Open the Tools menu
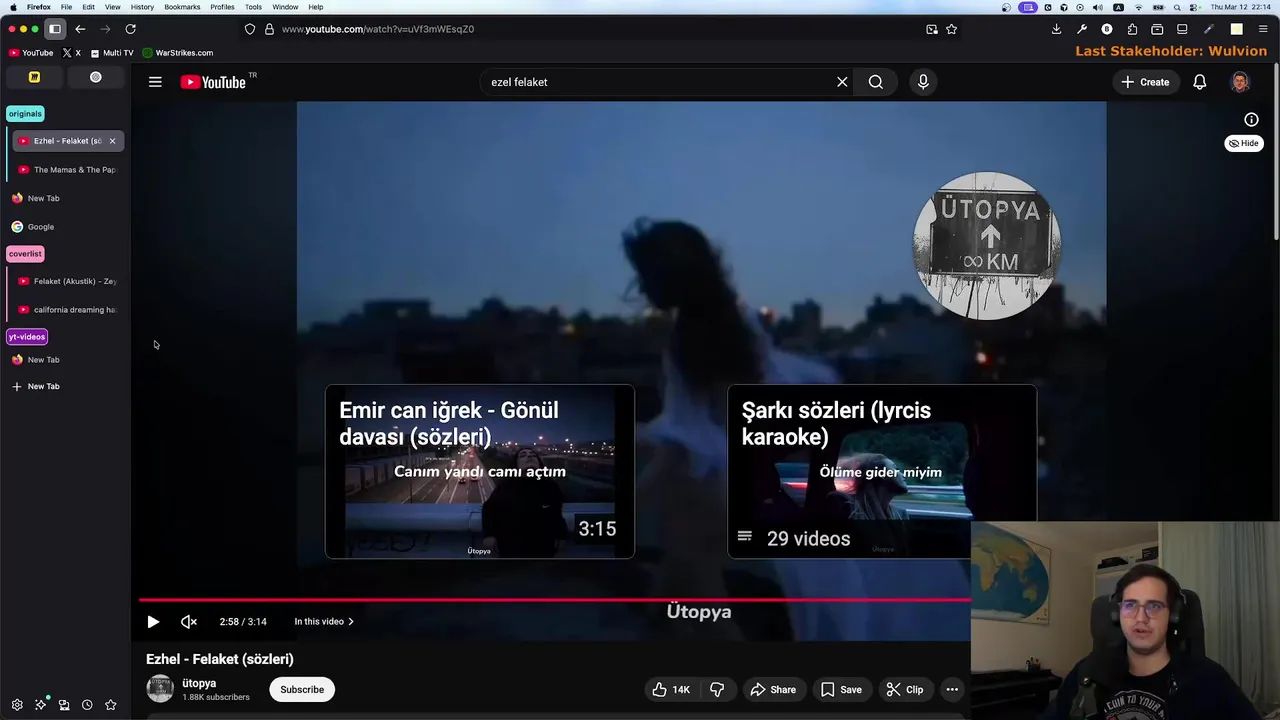Screen dimensions: 1280x720 tap(253, 7)
